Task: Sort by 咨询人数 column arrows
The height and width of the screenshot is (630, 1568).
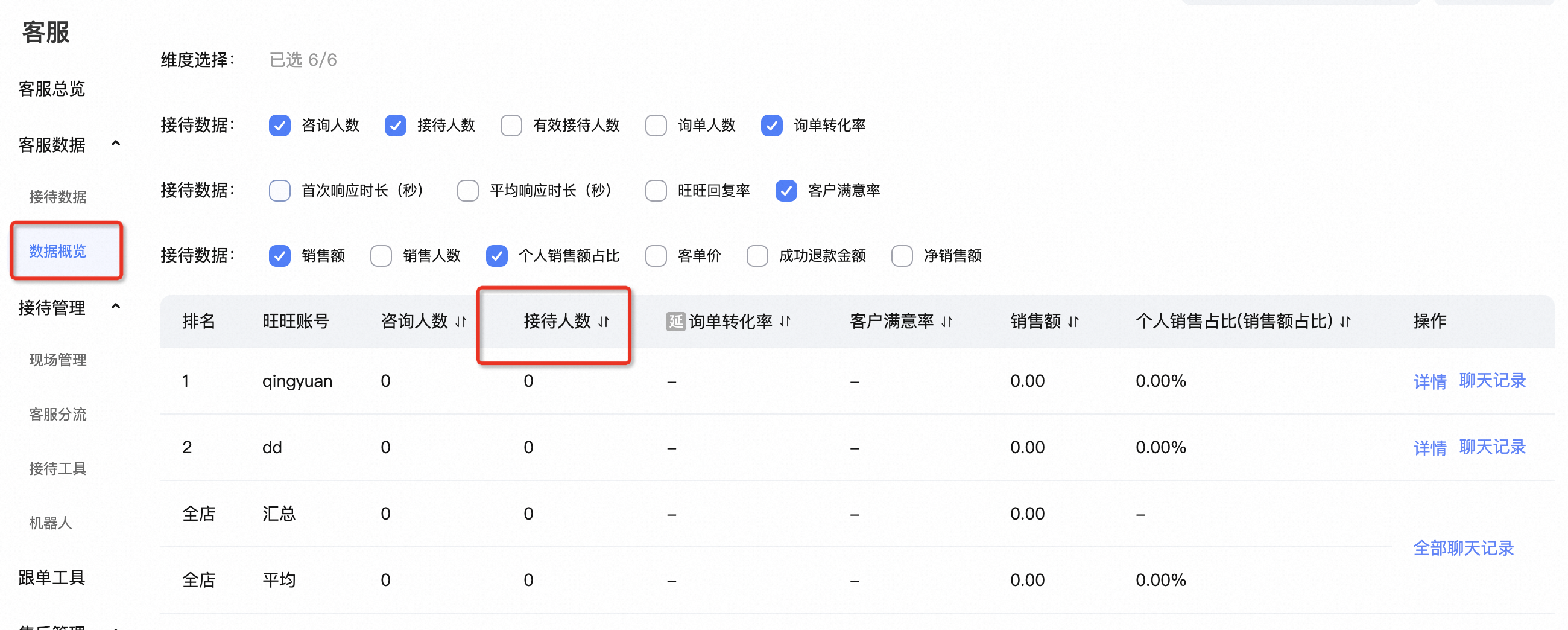Action: tap(461, 321)
